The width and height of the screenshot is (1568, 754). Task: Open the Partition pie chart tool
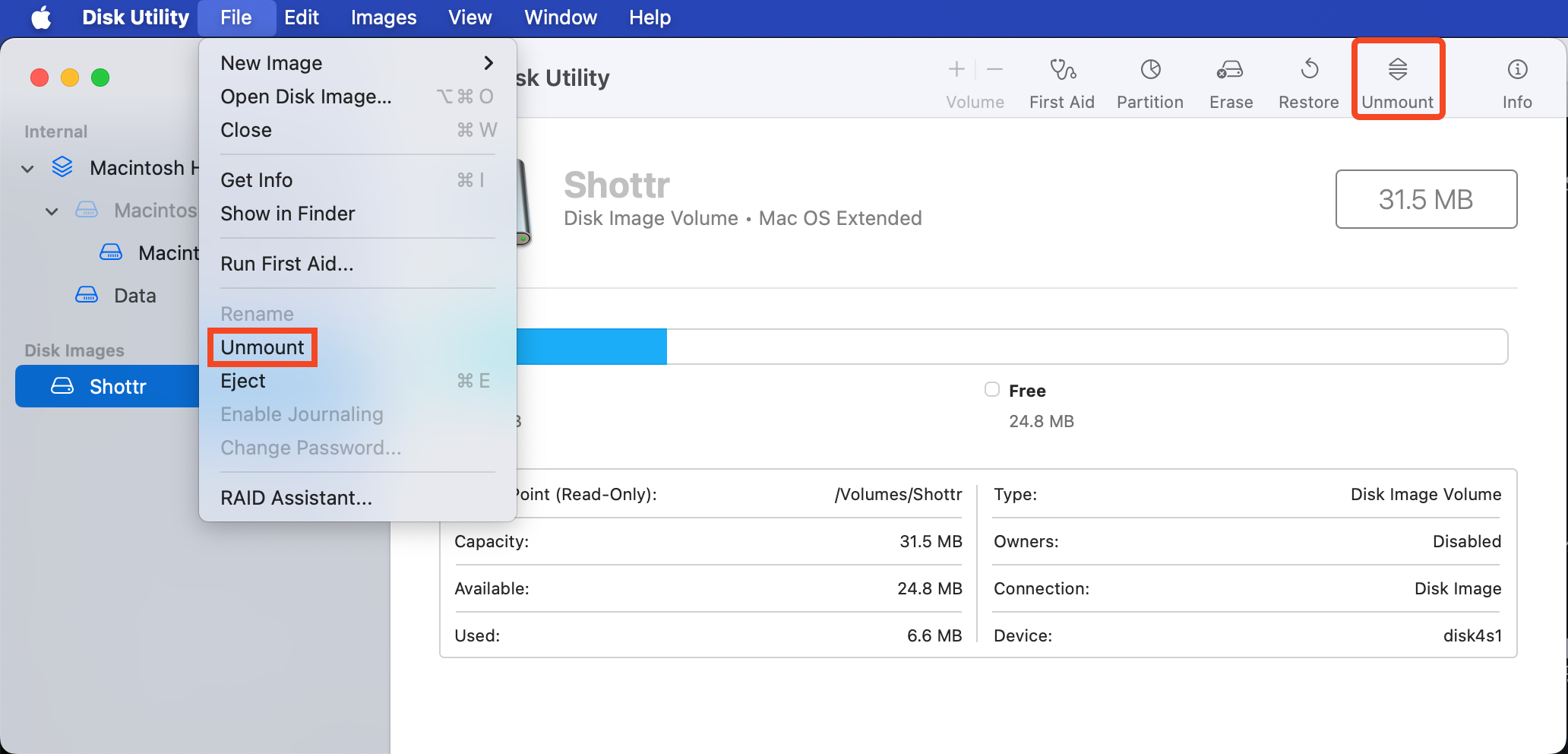click(1150, 70)
